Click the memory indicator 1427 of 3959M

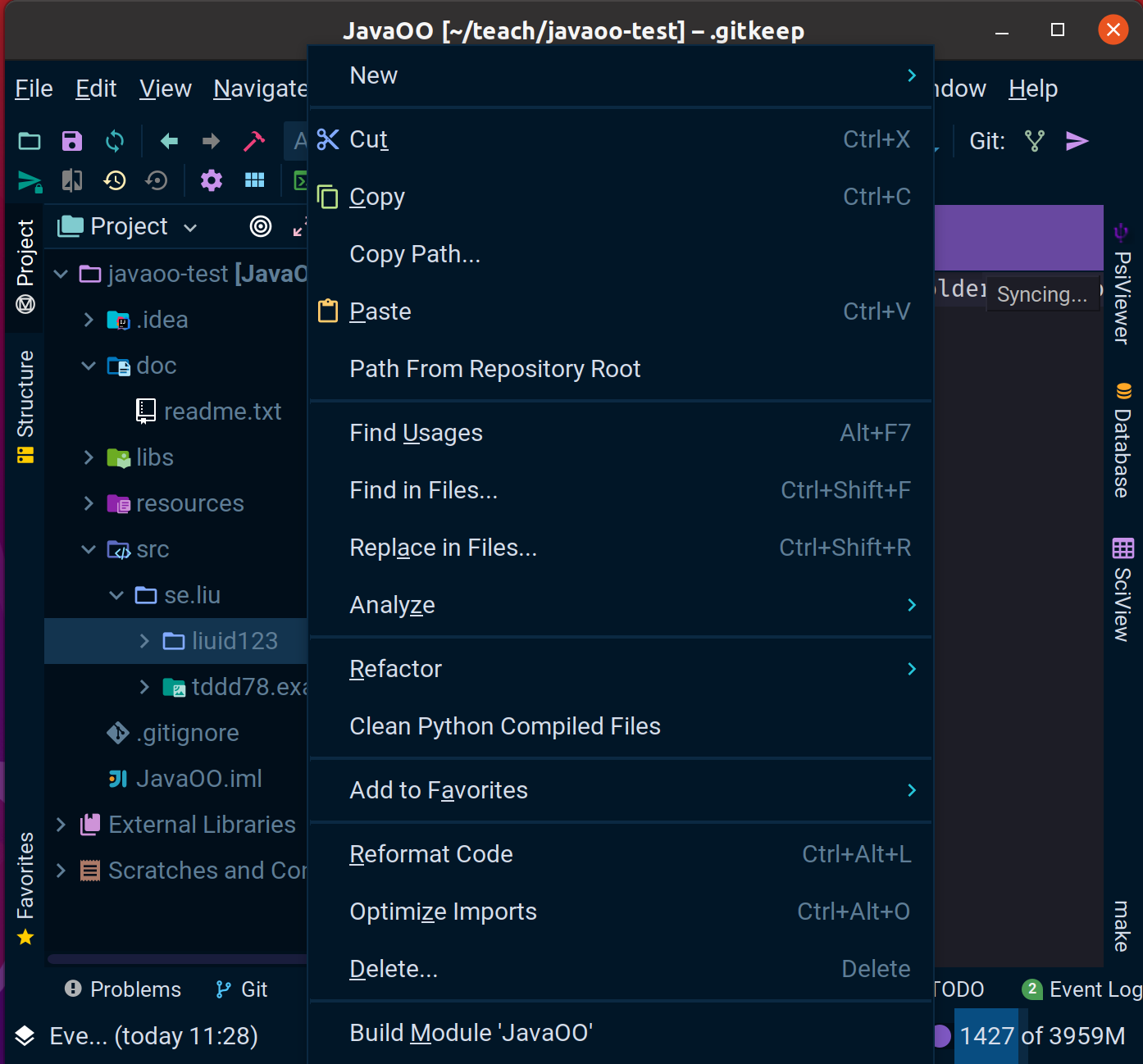point(1042,1036)
